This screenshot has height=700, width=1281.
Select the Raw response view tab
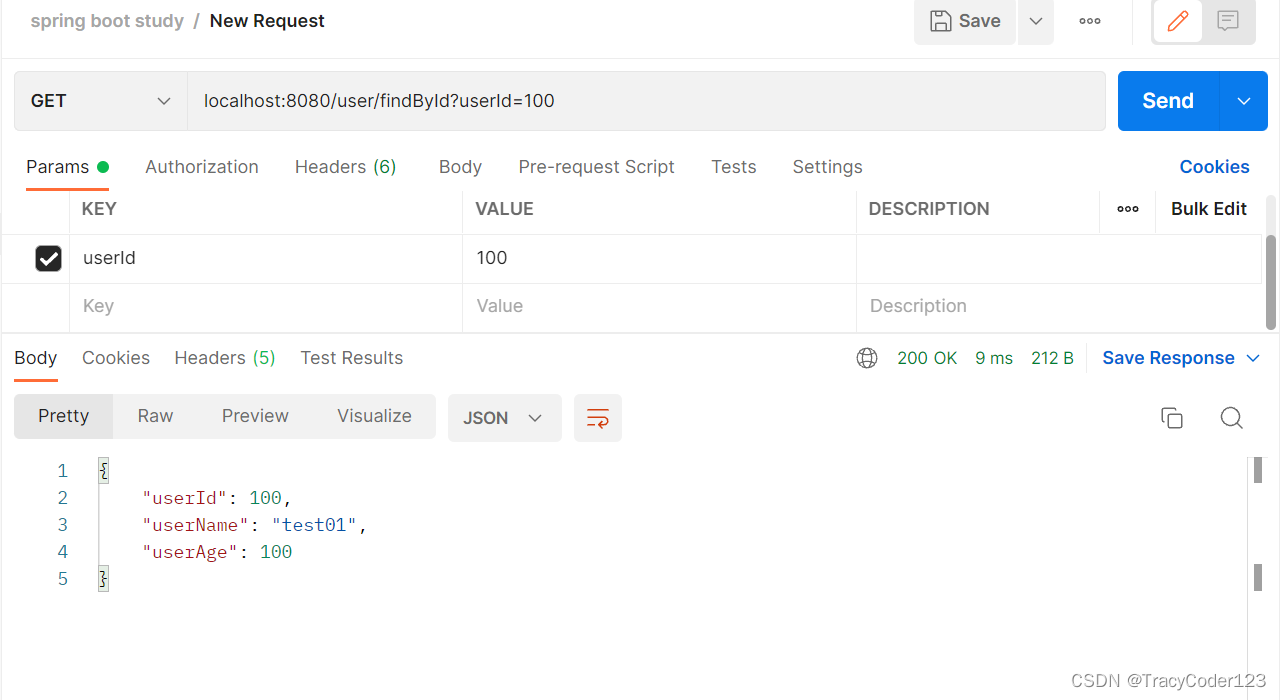(x=155, y=416)
